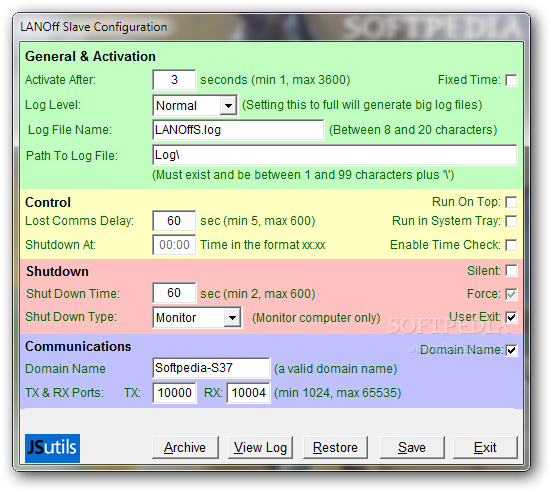Click the Restore button
This screenshot has width=551, height=492.
[x=335, y=448]
